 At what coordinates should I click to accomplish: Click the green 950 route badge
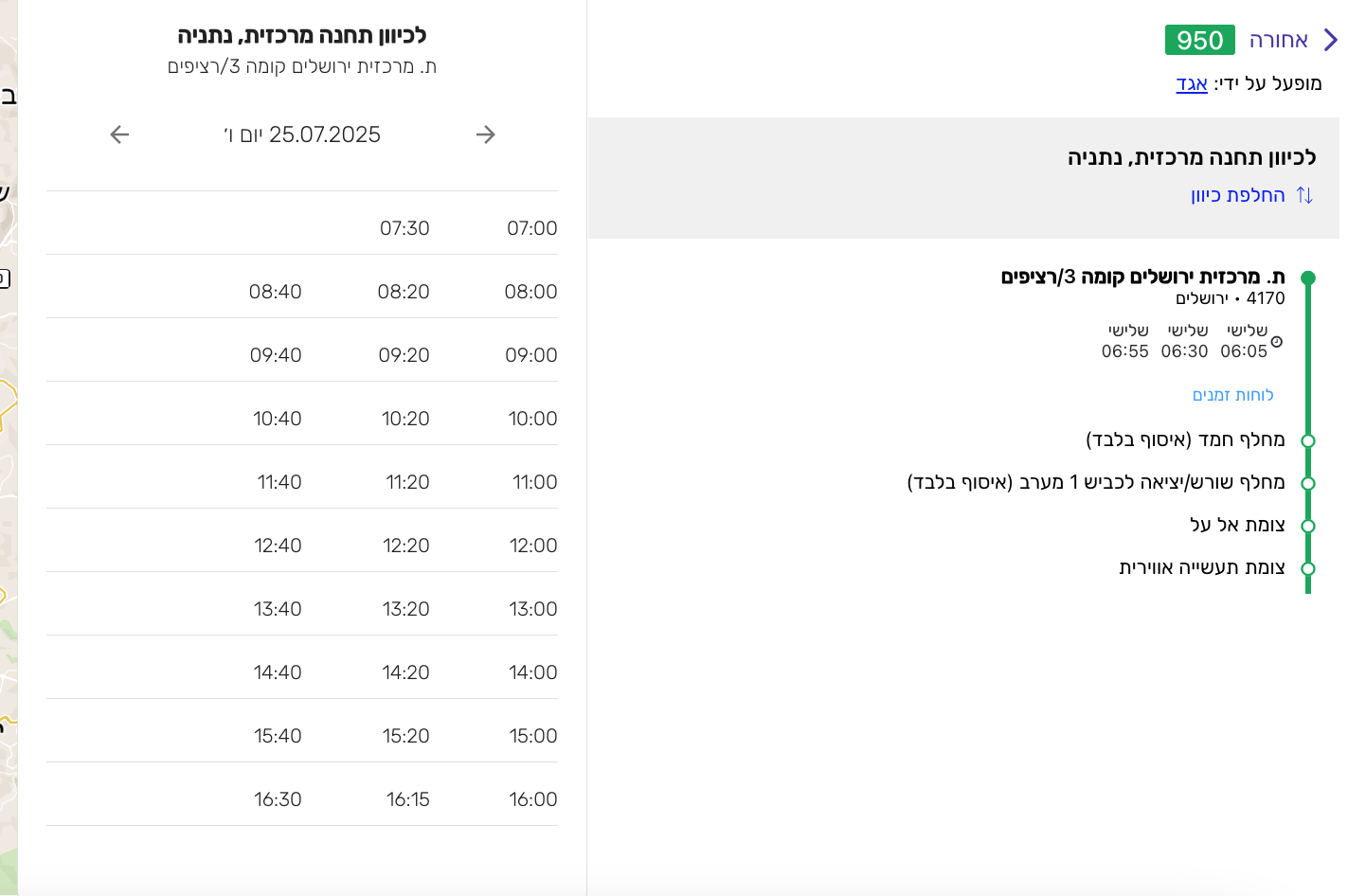pyautogui.click(x=1199, y=40)
